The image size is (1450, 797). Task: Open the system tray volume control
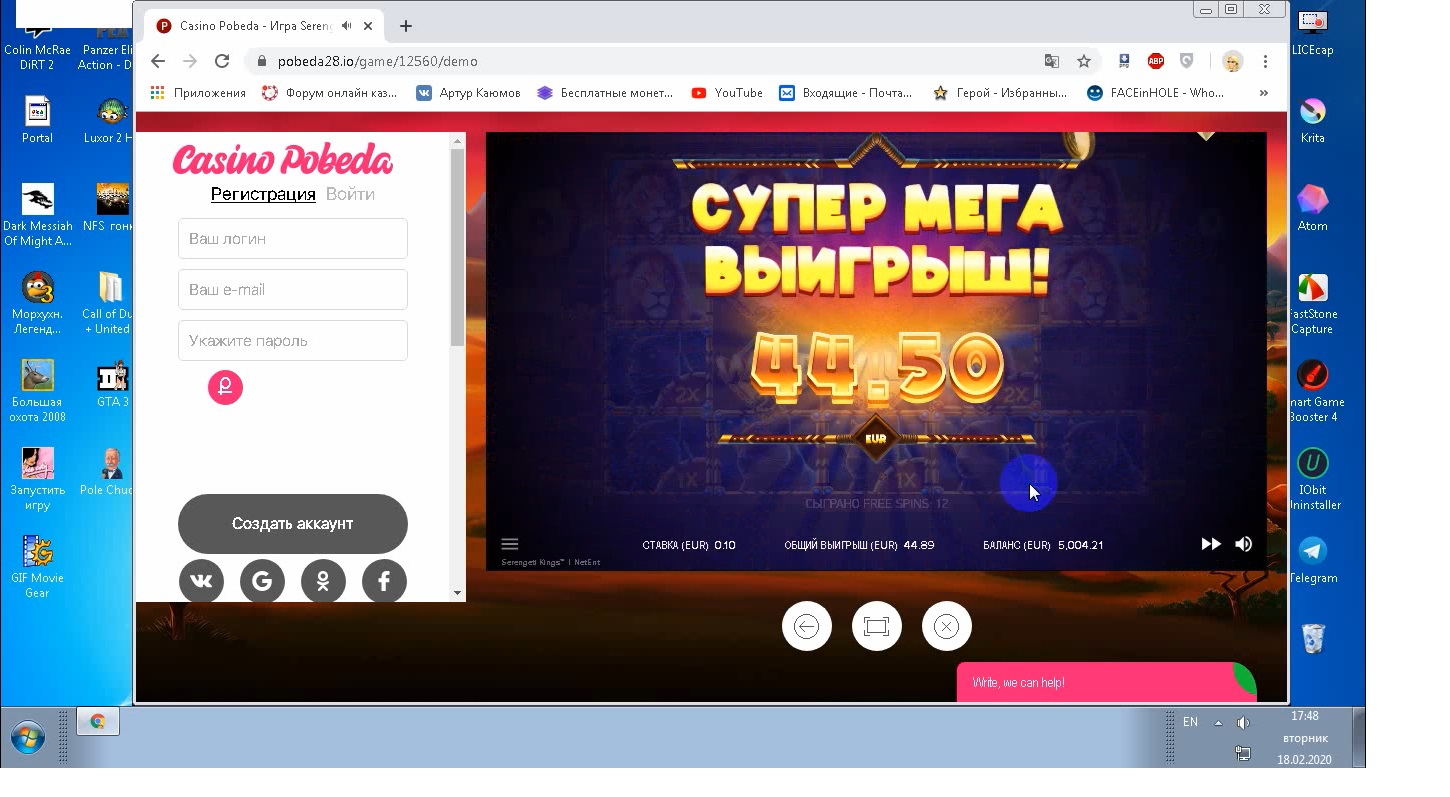point(1243,723)
